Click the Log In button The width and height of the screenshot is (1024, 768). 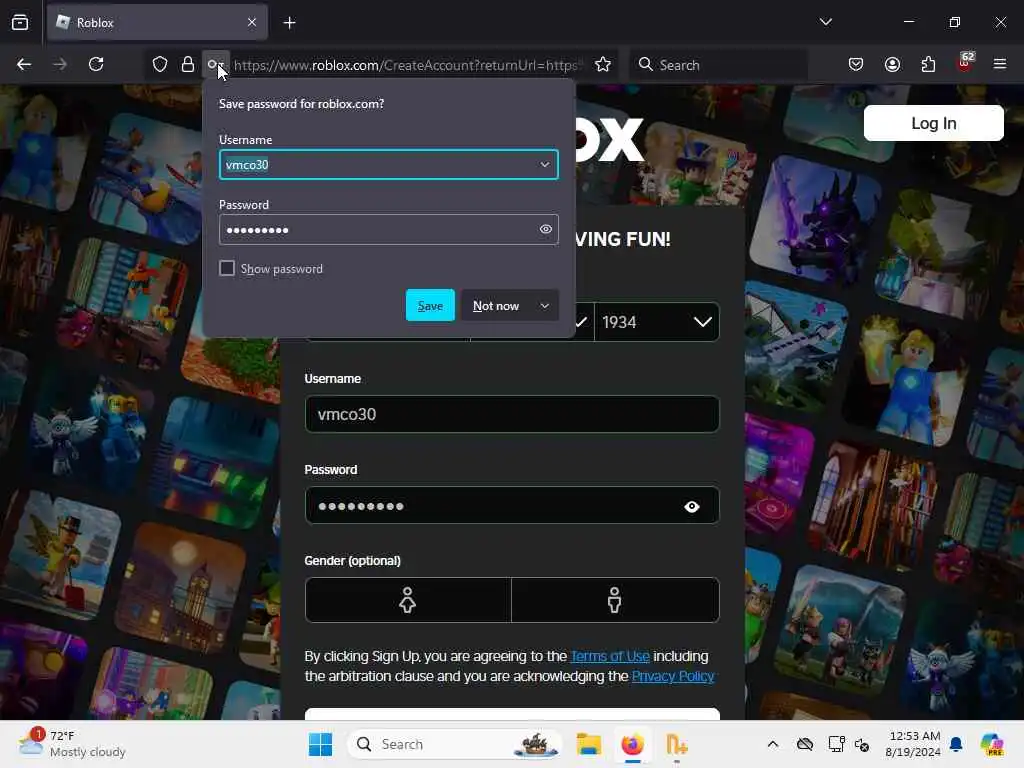[933, 123]
